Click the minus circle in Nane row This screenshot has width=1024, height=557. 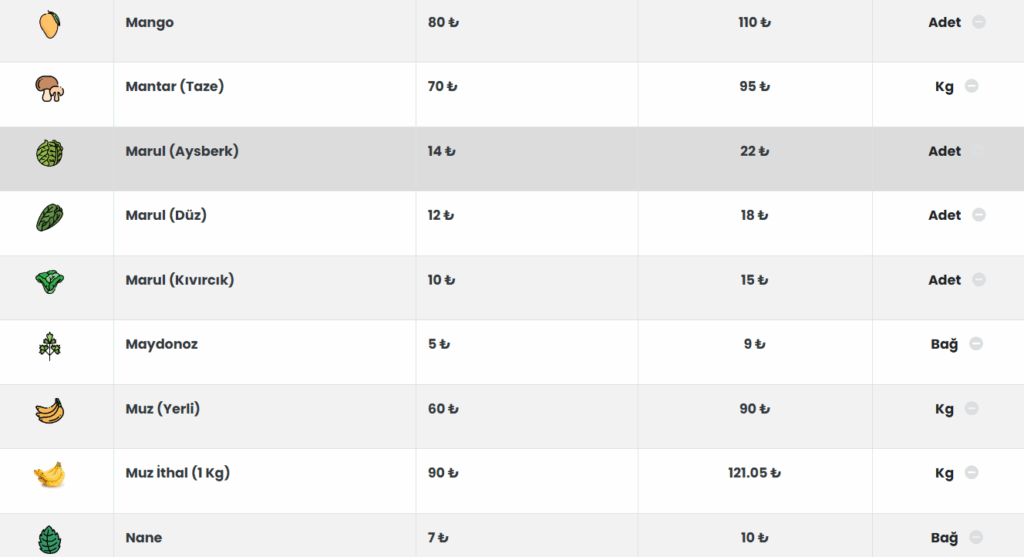click(x=976, y=537)
